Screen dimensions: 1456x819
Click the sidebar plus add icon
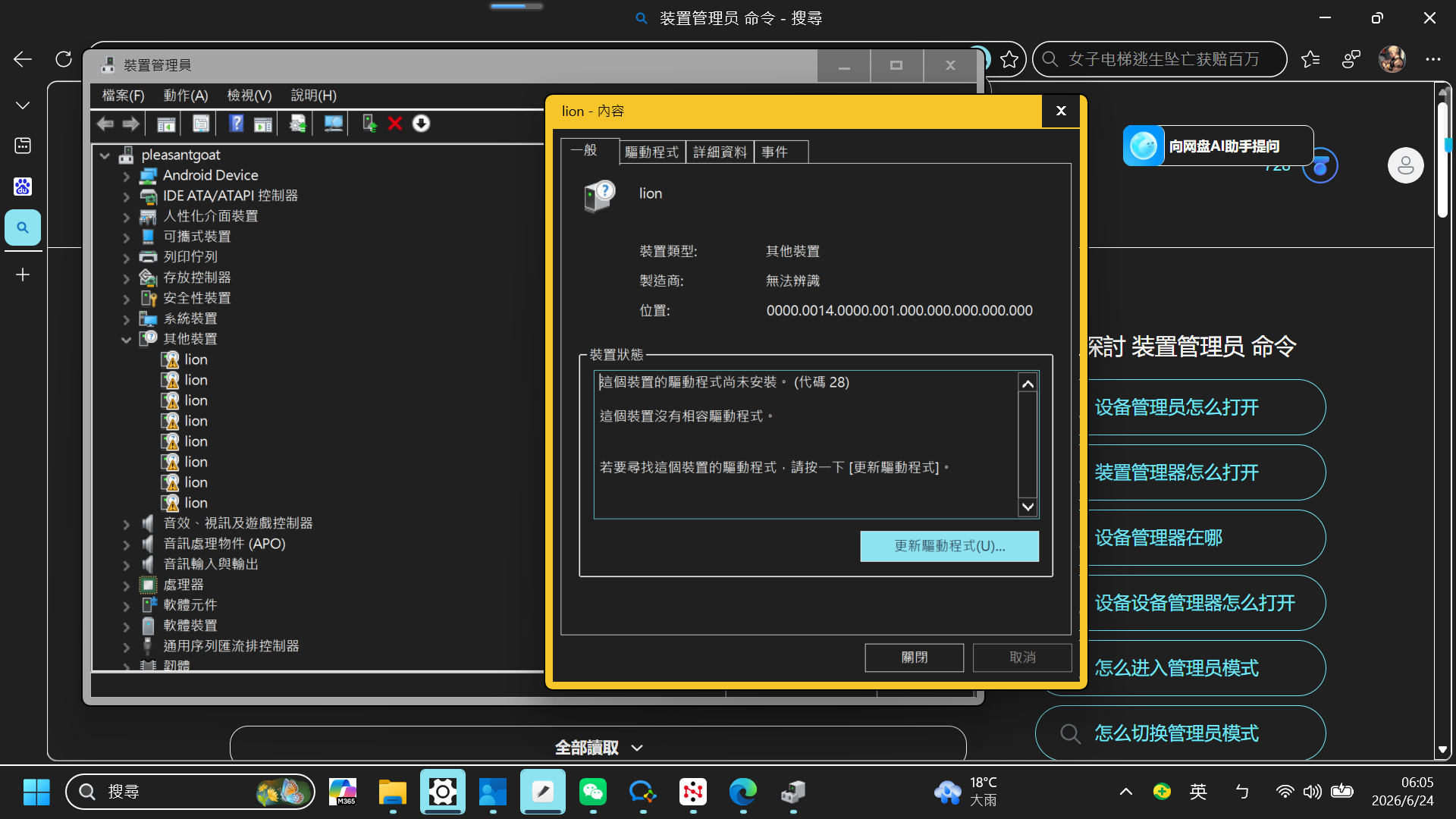[23, 275]
